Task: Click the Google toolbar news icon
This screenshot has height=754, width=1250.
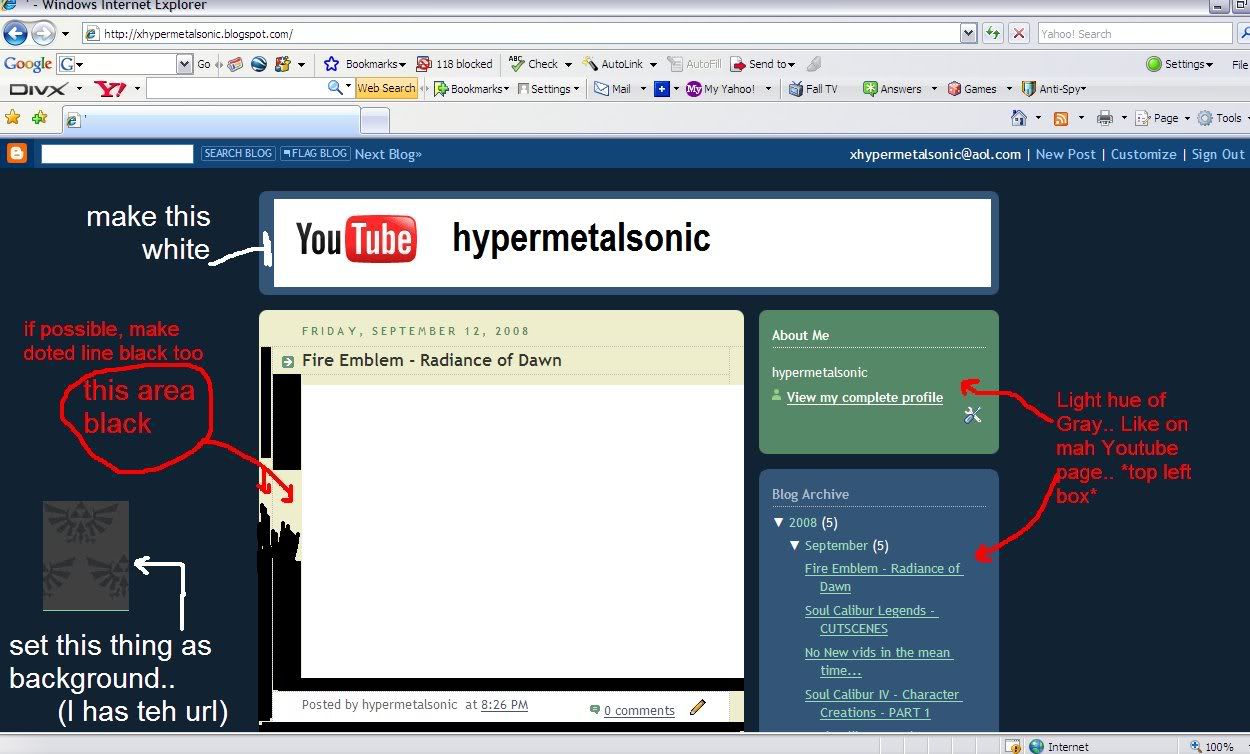Action: (x=235, y=64)
